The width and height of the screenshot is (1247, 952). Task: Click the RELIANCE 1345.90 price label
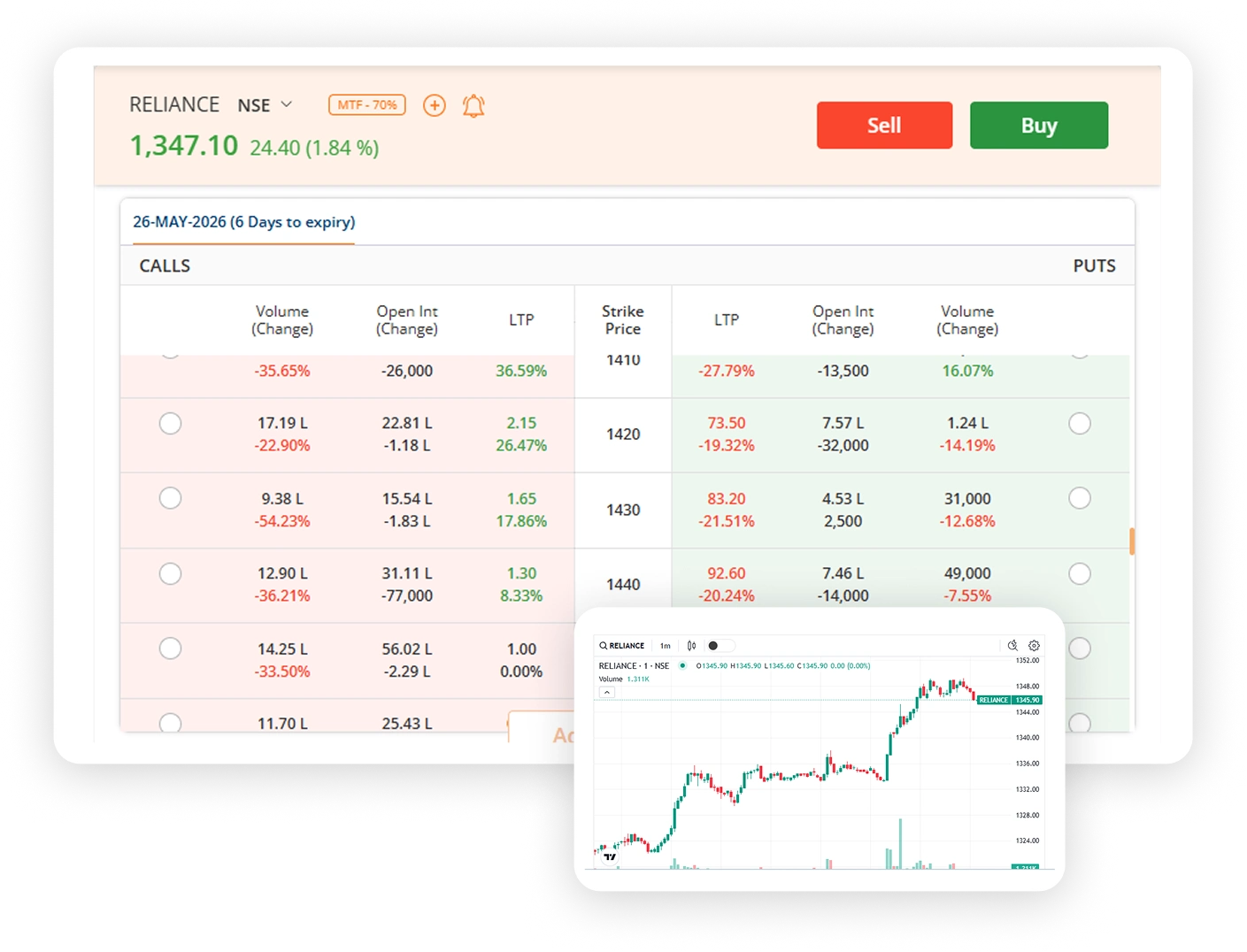(x=1009, y=700)
